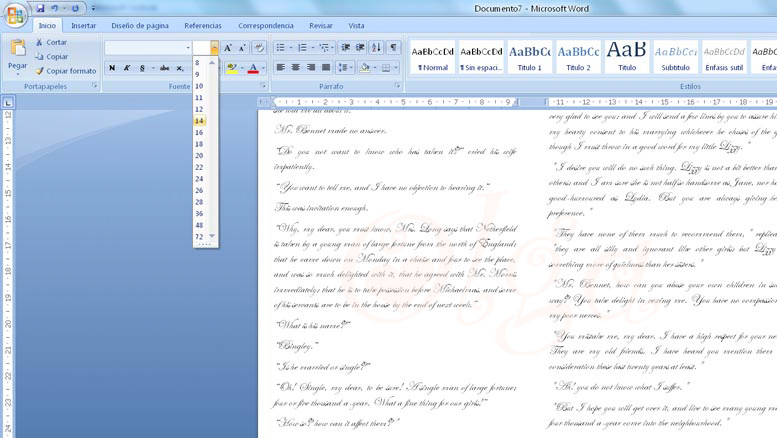Clear formatting with the eraser icon

(259, 48)
